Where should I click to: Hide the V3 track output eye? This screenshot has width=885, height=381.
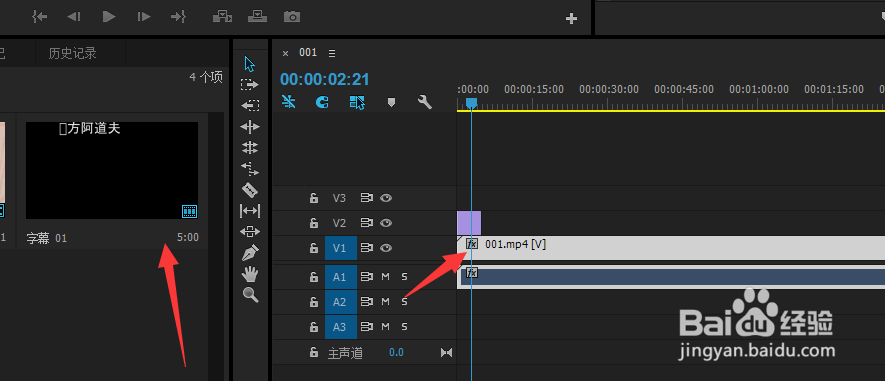(x=386, y=198)
